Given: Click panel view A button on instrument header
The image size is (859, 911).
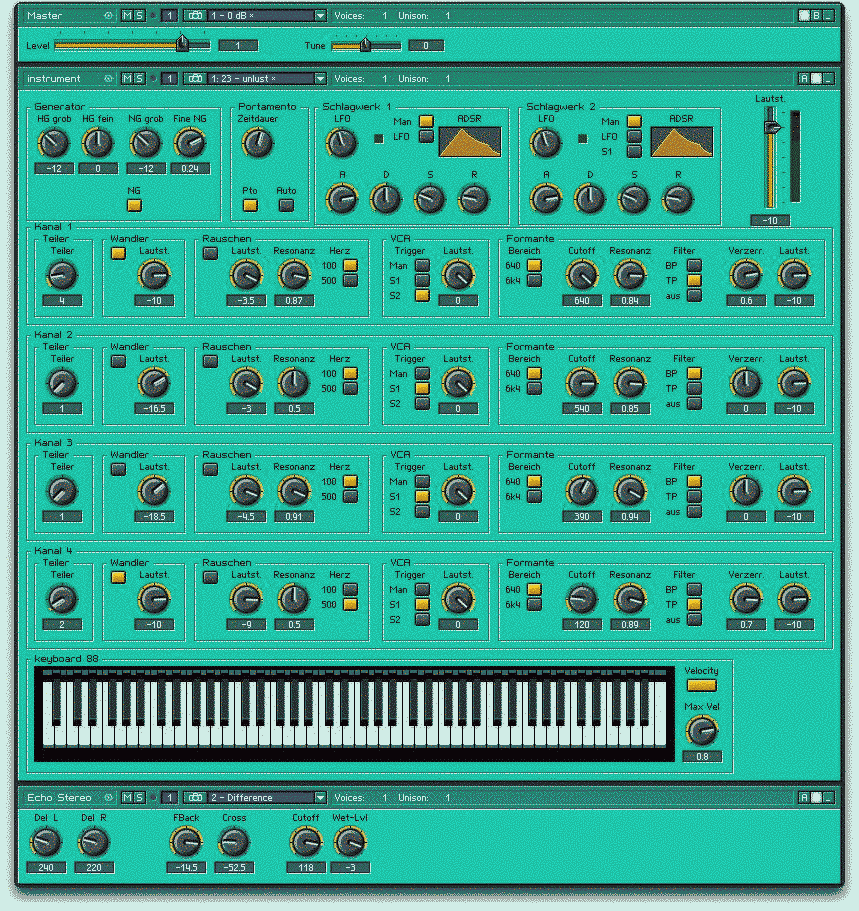Looking at the screenshot, I should coord(803,78).
